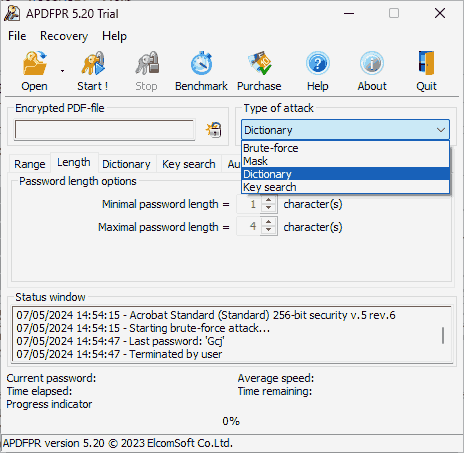This screenshot has height=453, width=464.
Task: Open the Recovery menu
Action: coord(64,36)
